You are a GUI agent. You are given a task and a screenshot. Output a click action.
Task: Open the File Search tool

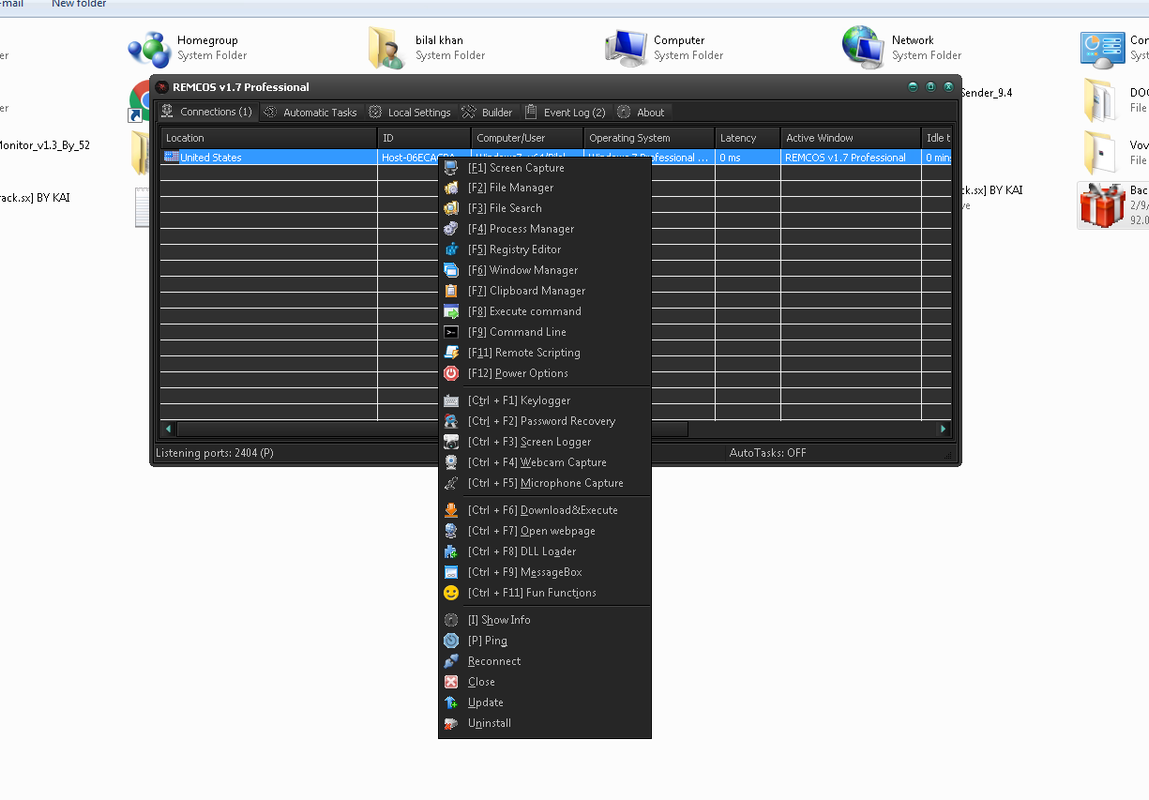point(507,208)
